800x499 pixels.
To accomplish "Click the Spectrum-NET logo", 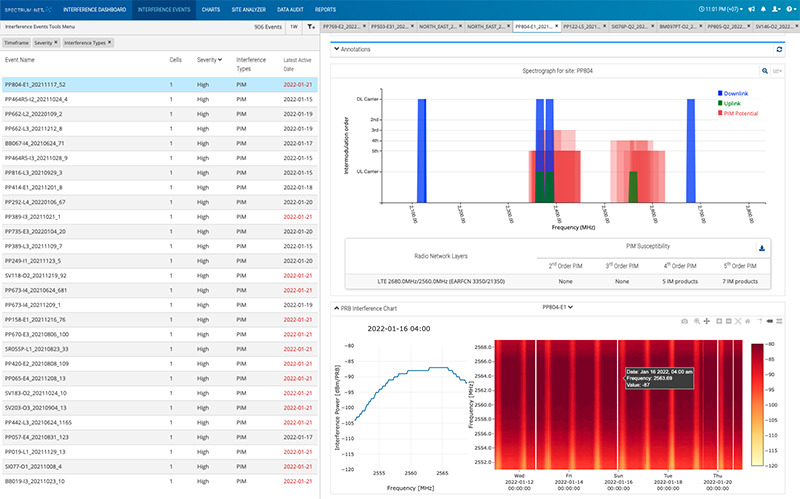I will point(28,10).
